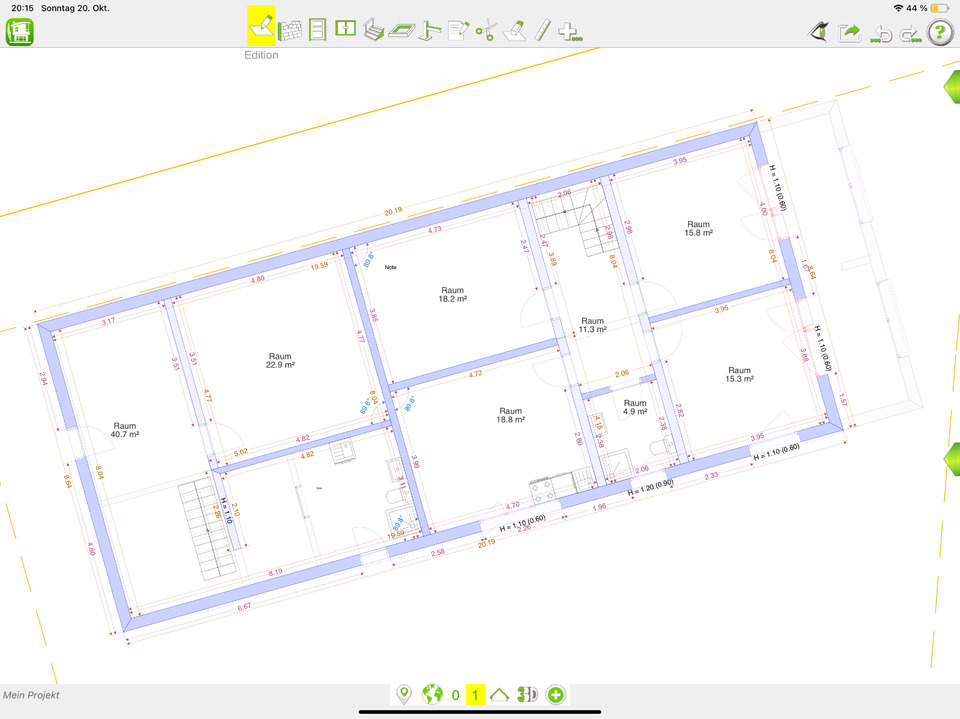Click the green help question mark button
The image size is (960, 719).
click(x=940, y=32)
